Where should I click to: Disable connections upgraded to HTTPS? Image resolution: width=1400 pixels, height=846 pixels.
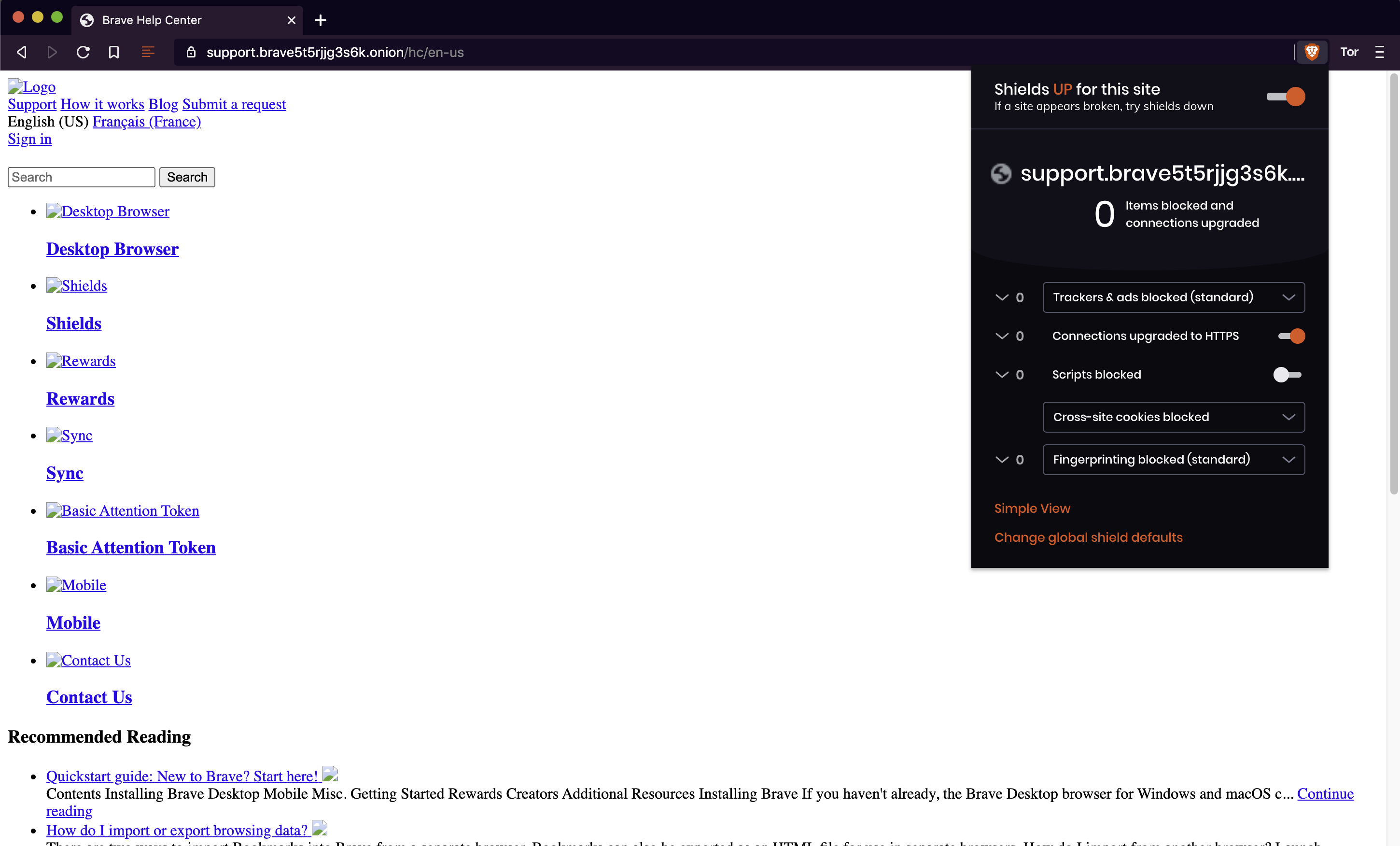pyautogui.click(x=1291, y=336)
